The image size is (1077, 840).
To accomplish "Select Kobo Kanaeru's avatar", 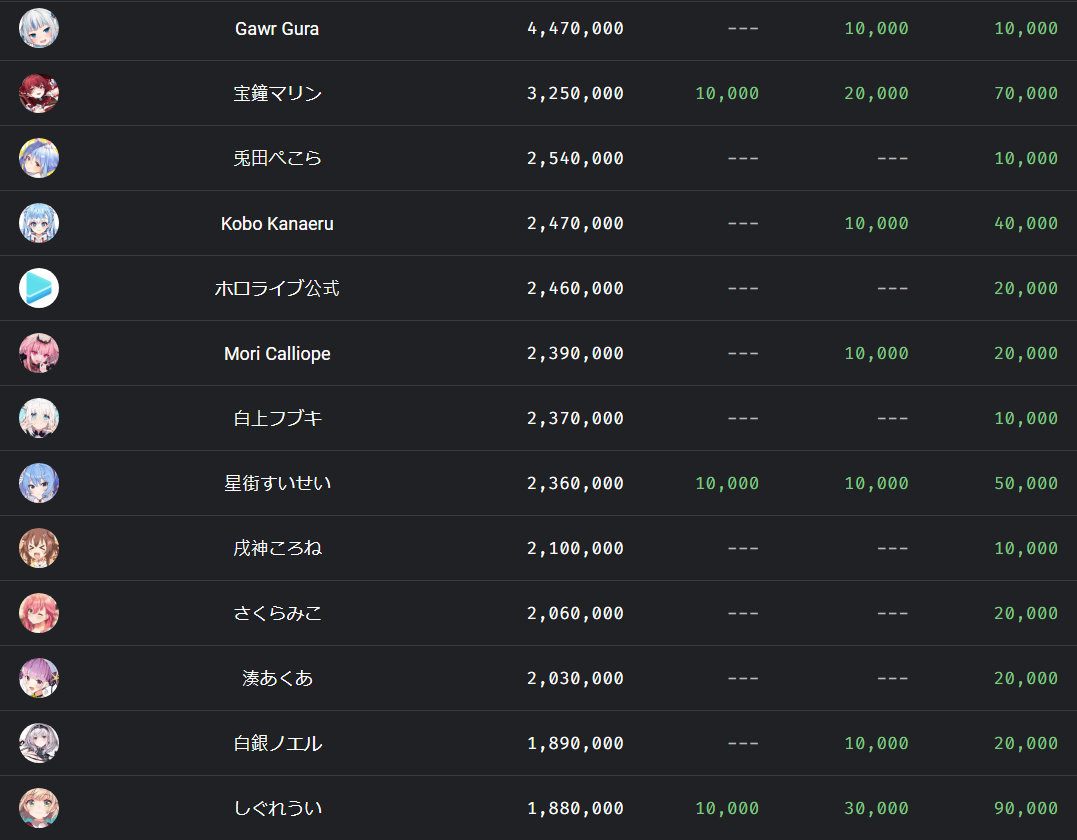I will pyautogui.click(x=39, y=223).
